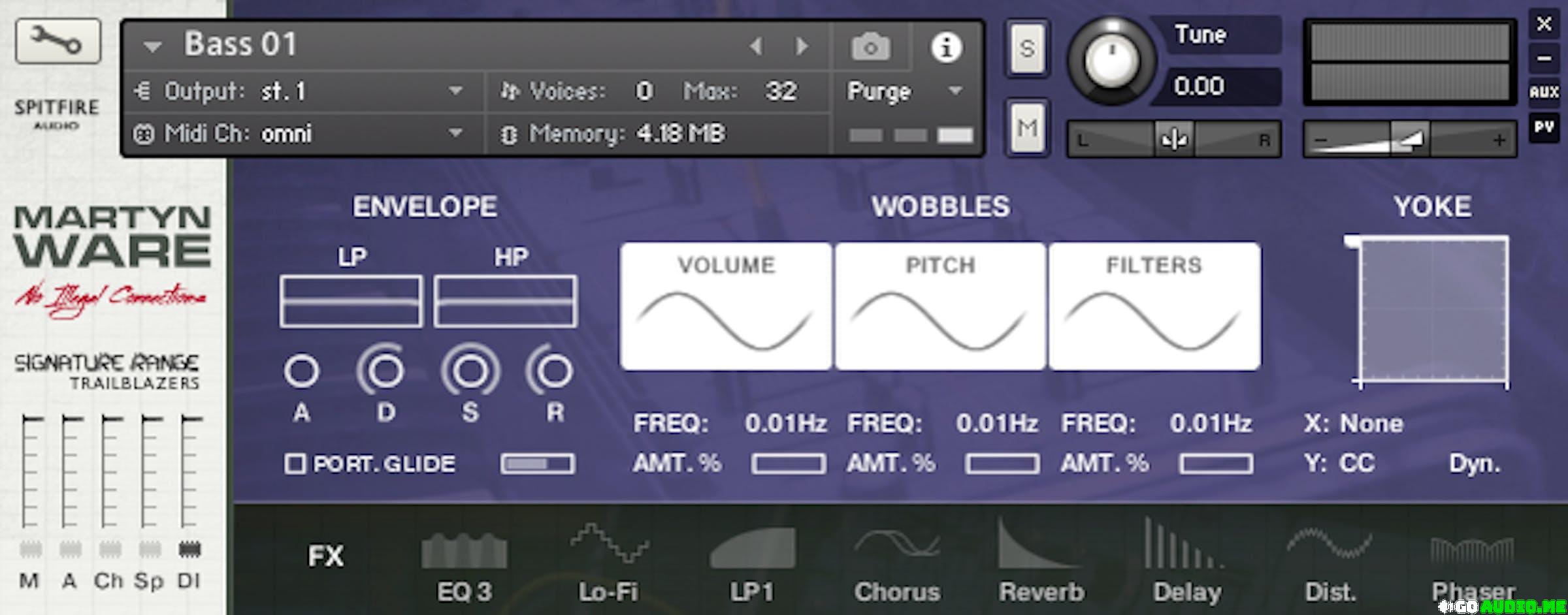
Task: Open Phaser effect
Action: point(1473,569)
